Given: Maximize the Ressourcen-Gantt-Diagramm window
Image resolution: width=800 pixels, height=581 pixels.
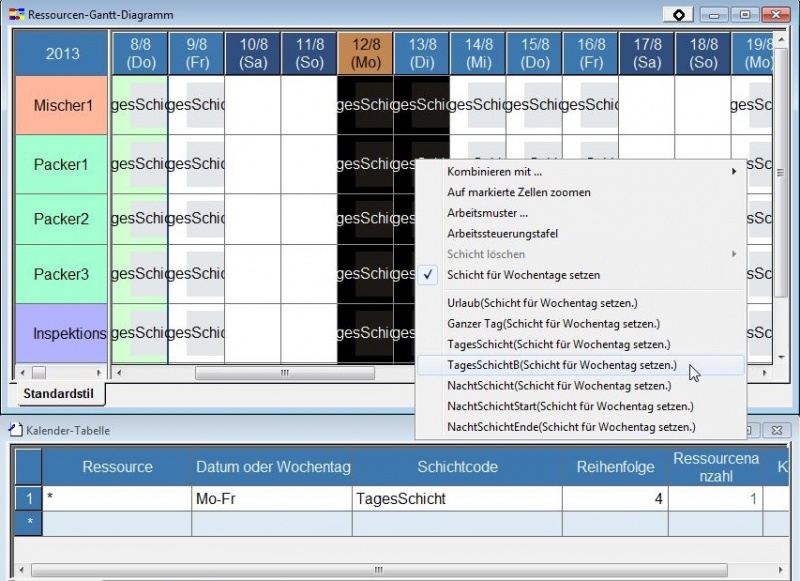Looking at the screenshot, I should [744, 14].
